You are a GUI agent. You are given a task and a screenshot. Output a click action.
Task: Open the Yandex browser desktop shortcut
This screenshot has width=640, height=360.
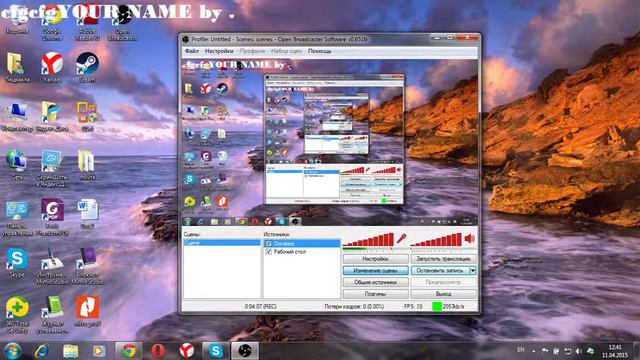coord(52,68)
